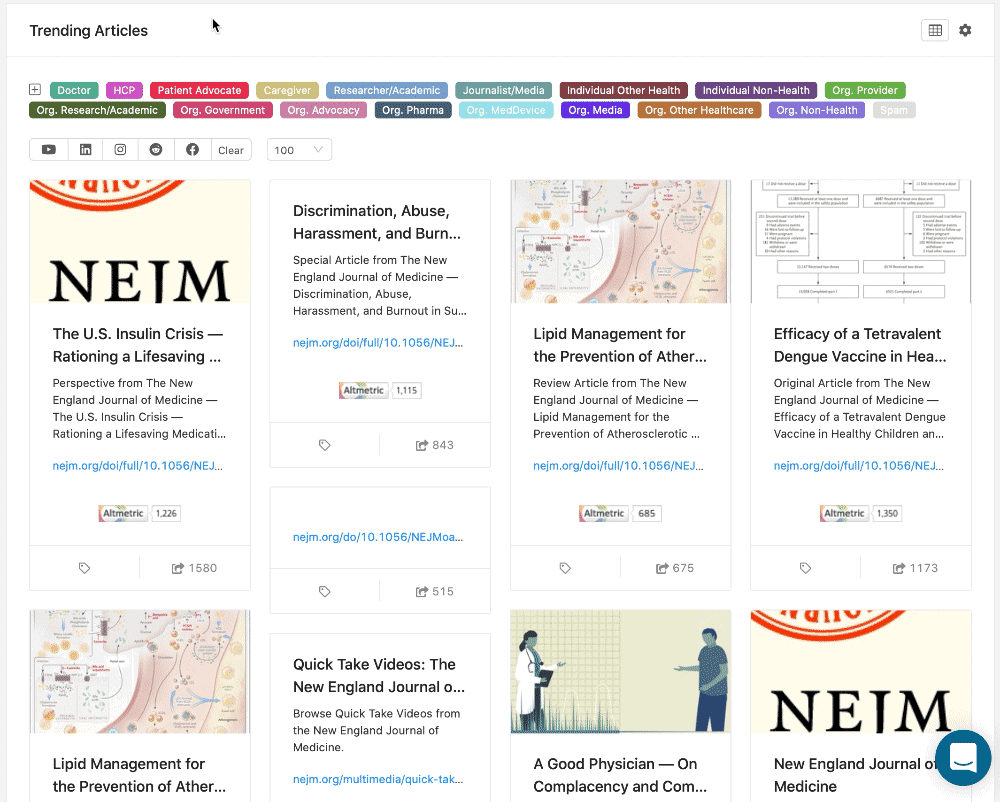Open the U.S. Insulin Crisis nejm.org link
This screenshot has height=802, width=1000.
click(138, 465)
